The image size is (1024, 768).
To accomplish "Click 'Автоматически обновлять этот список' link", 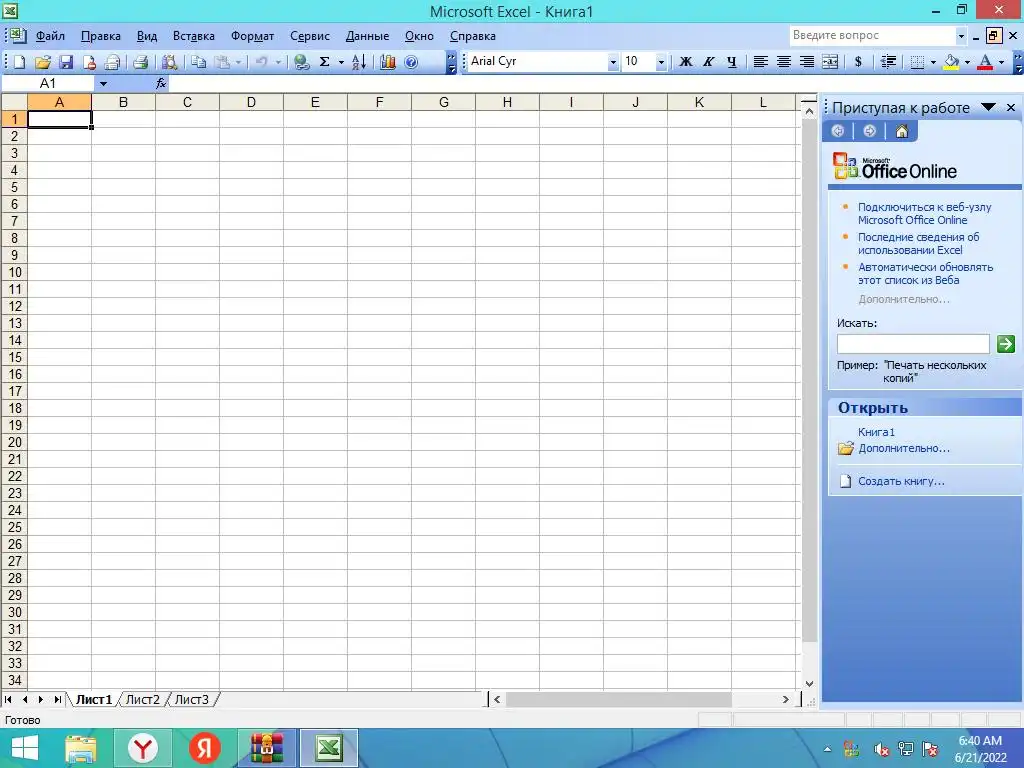I will pos(925,274).
